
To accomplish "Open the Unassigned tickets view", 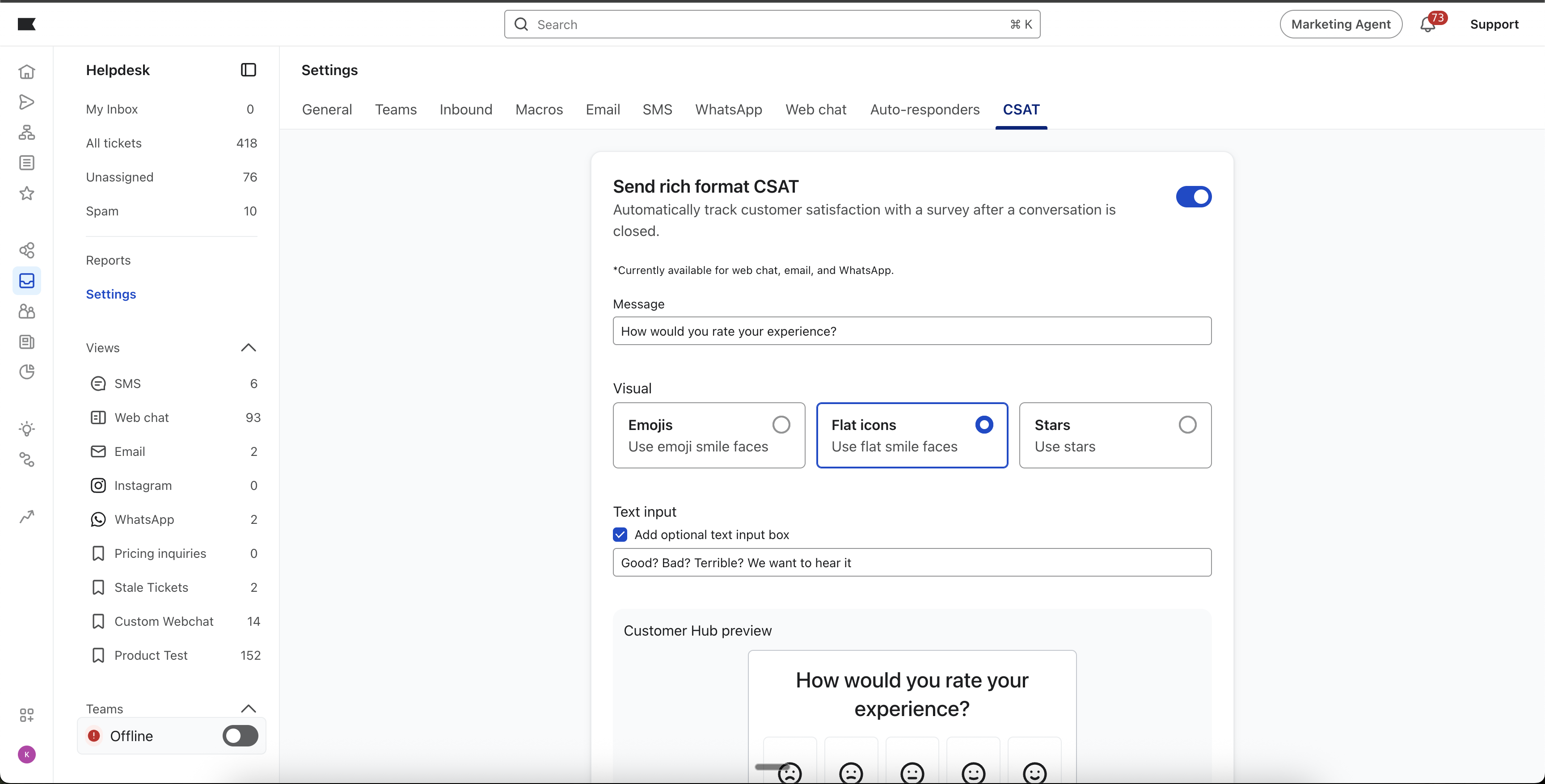I will click(119, 177).
